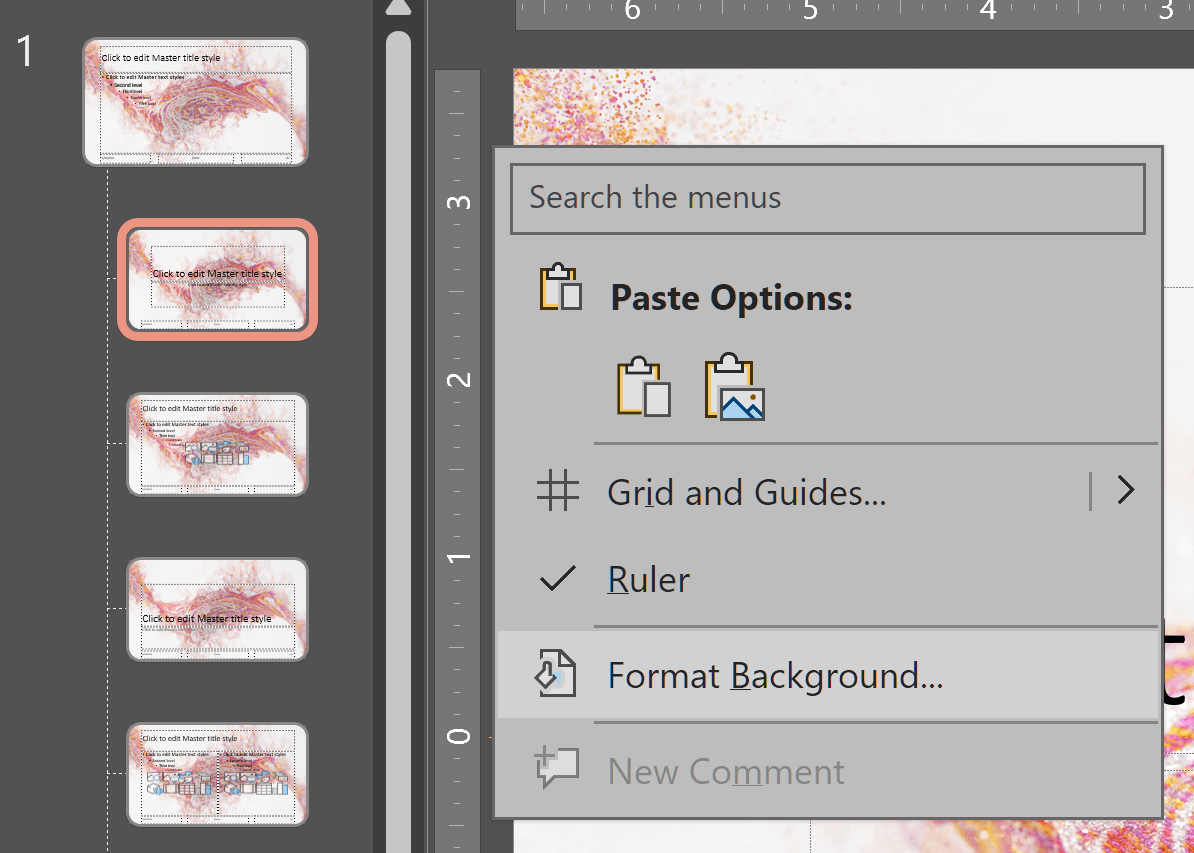Viewport: 1194px width, 853px height.
Task: Select the Section Header layout thumbnail
Action: click(217, 609)
